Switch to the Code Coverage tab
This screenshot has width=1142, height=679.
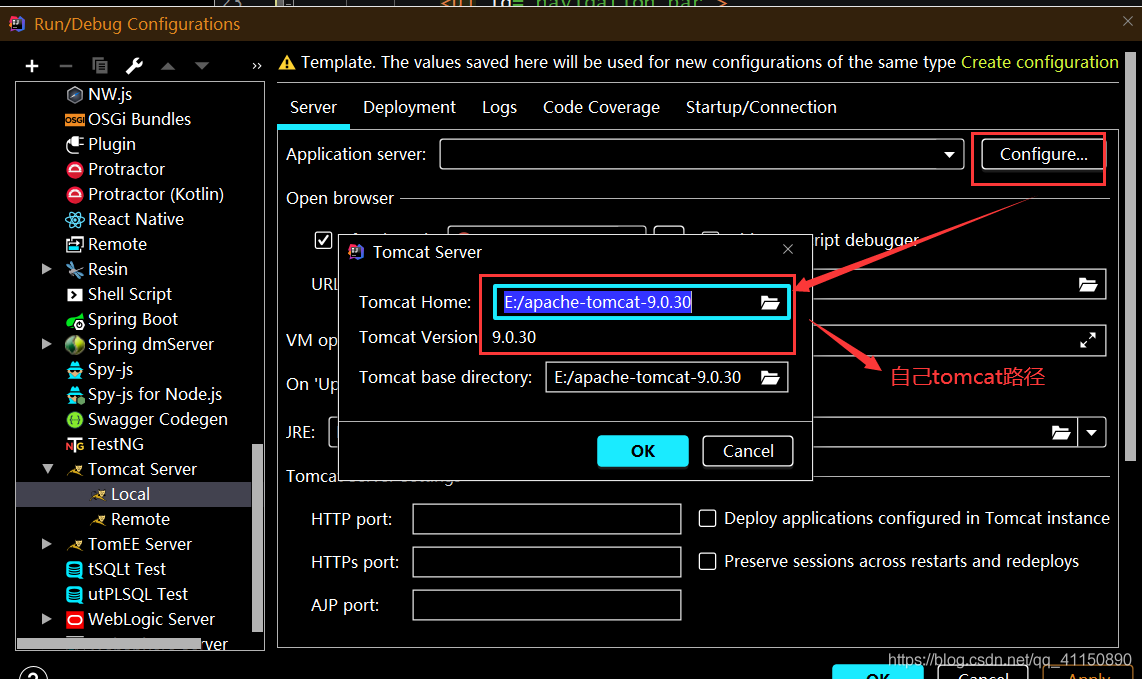point(602,108)
